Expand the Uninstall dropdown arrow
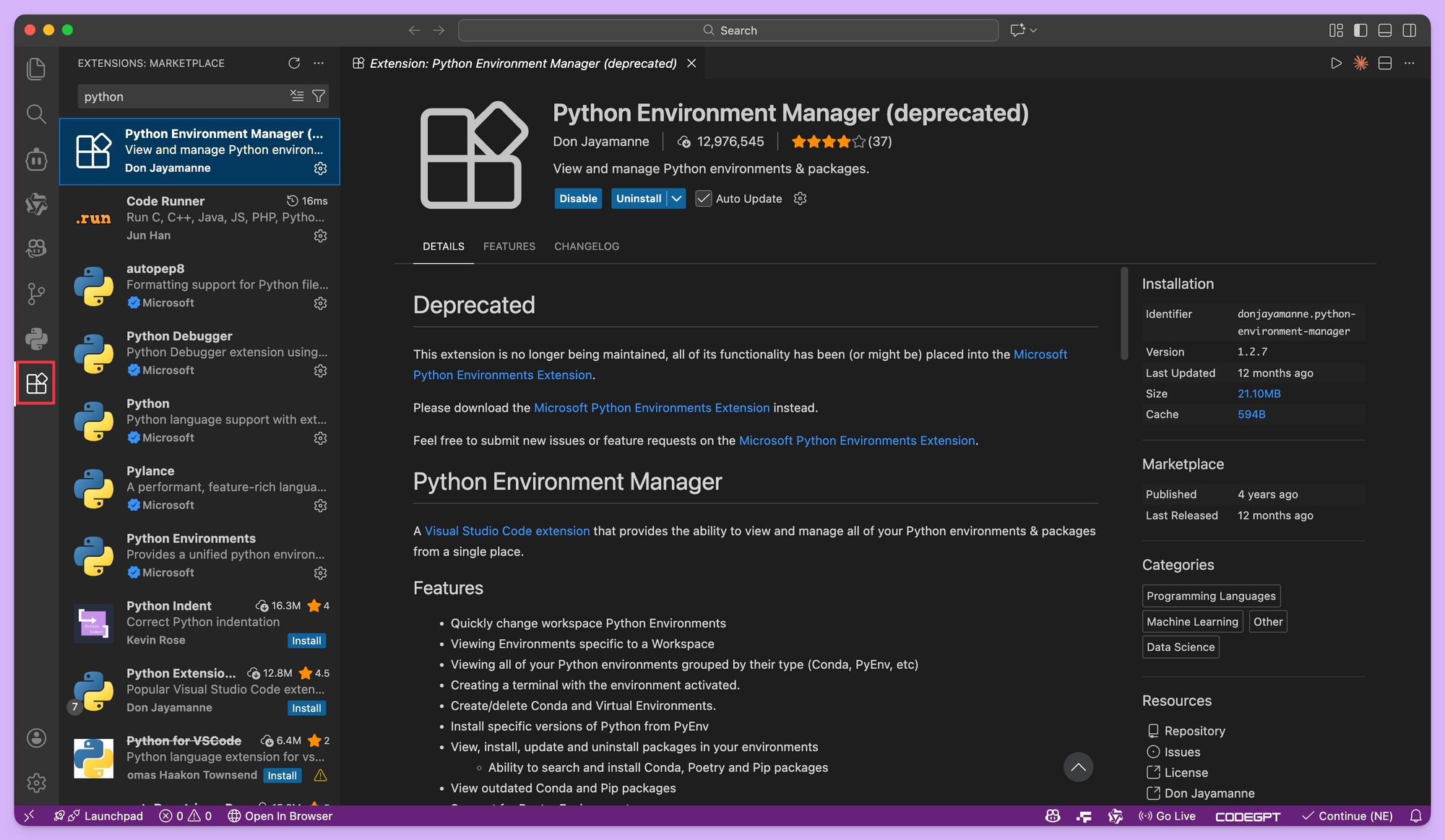Viewport: 1445px width, 840px height. click(x=676, y=199)
